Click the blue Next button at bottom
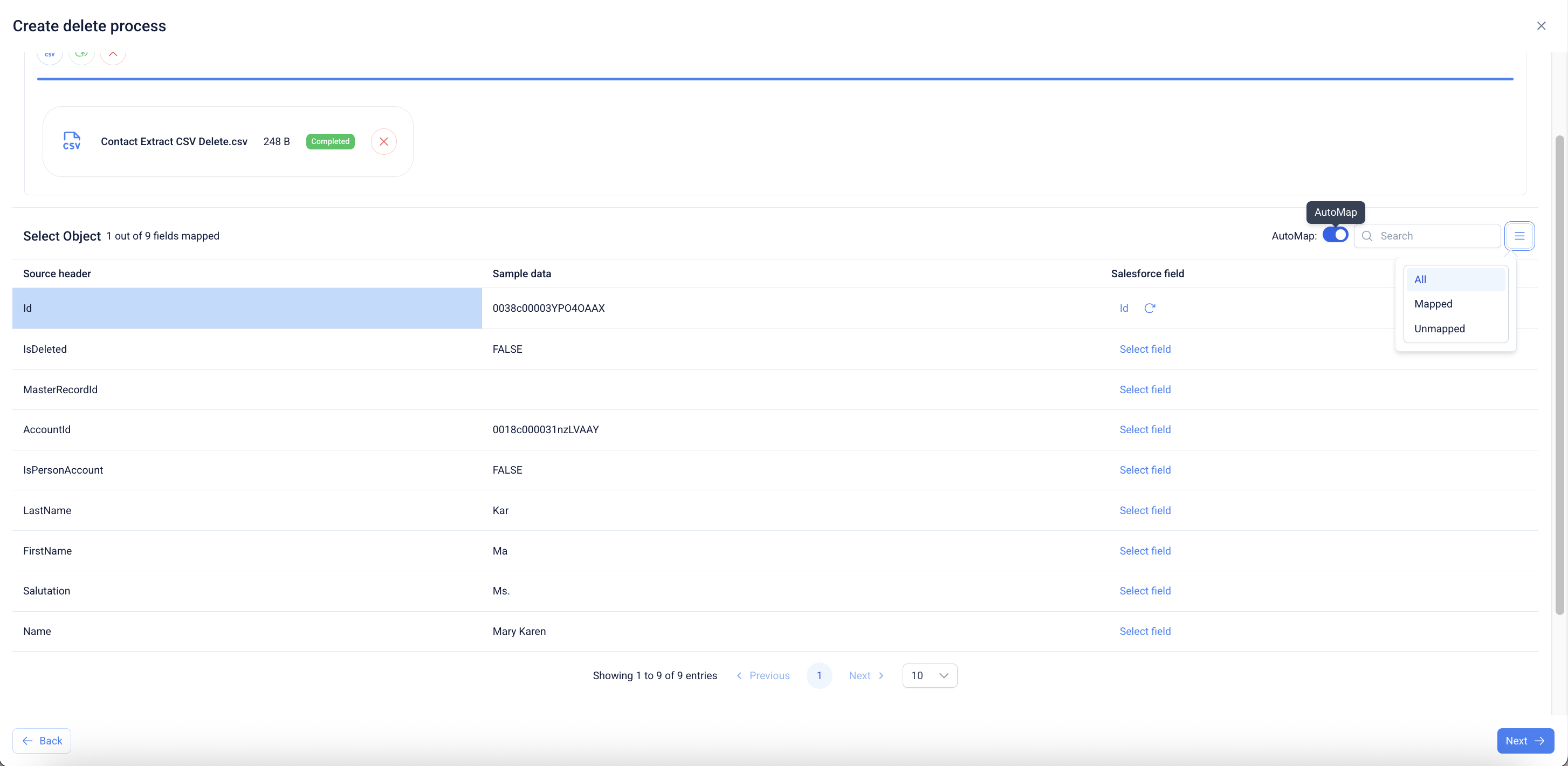Viewport: 1568px width, 766px height. pyautogui.click(x=1525, y=741)
